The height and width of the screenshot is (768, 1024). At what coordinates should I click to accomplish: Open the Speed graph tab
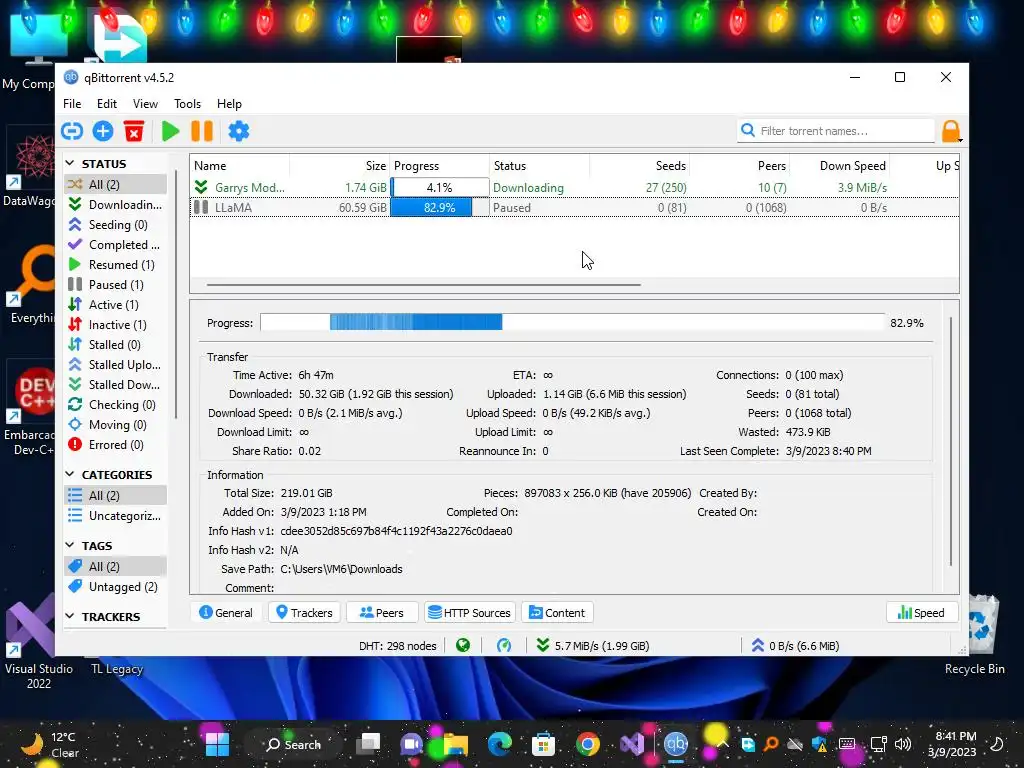921,613
